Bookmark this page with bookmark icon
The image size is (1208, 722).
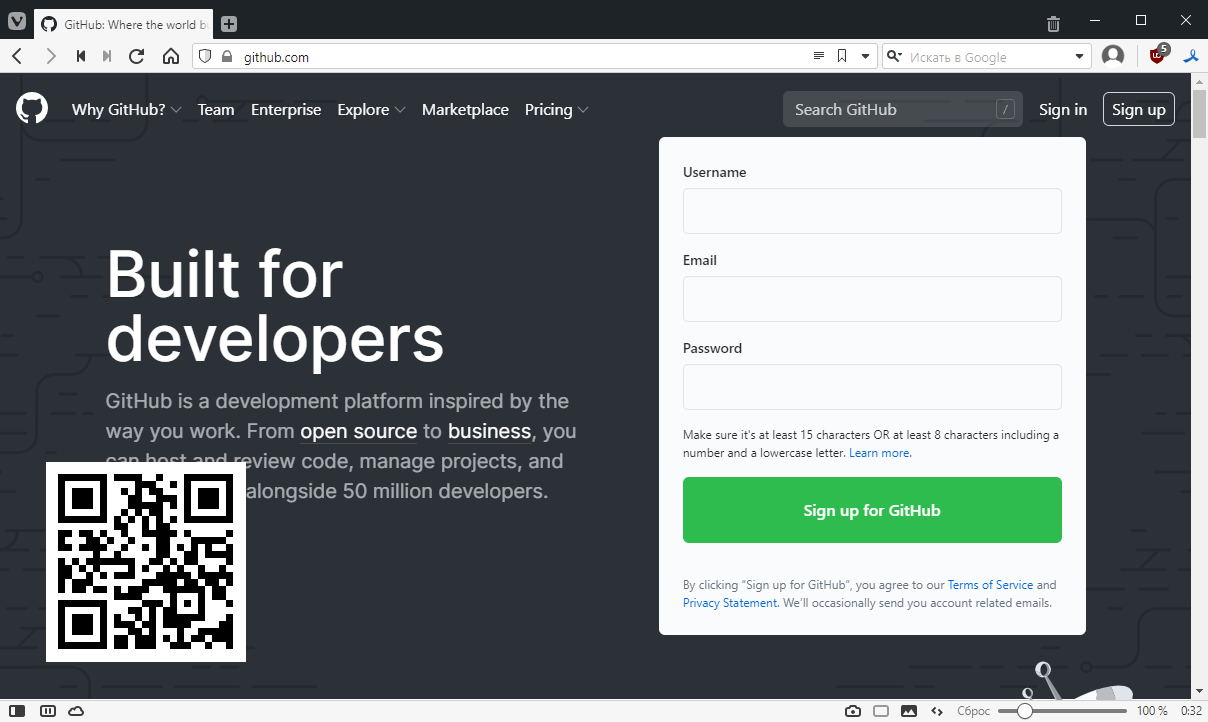tap(842, 57)
